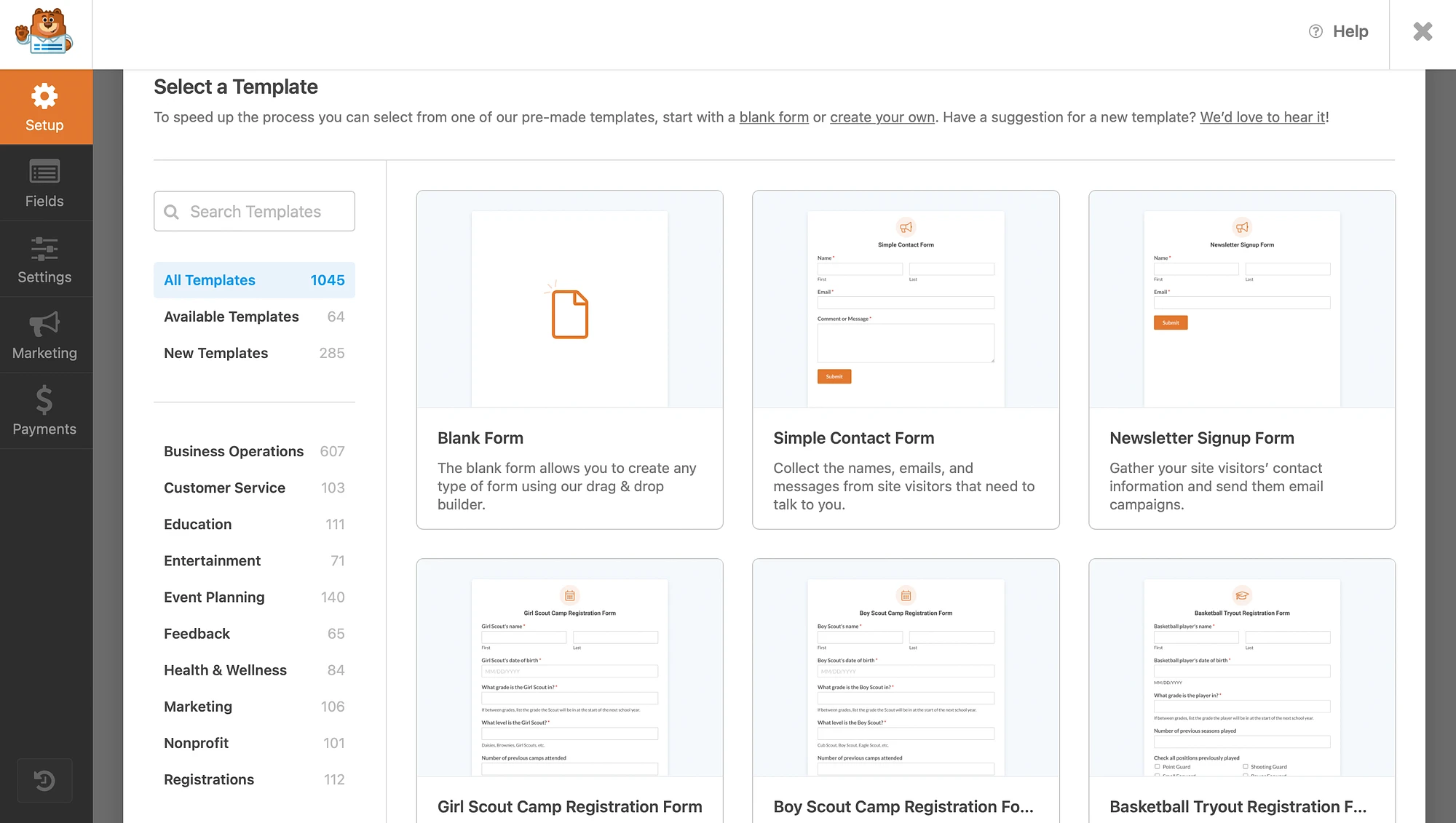
Task: Click the blank form search input field
Action: [x=254, y=212]
